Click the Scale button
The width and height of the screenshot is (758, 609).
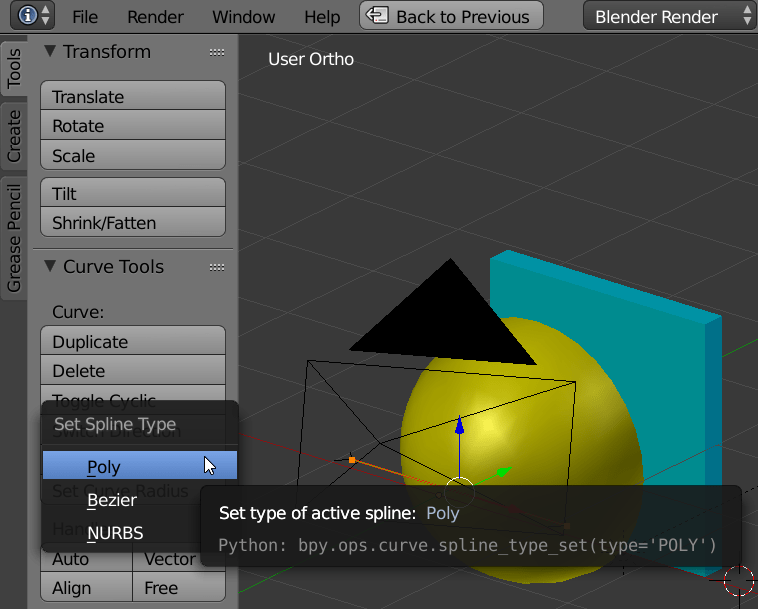coord(133,155)
